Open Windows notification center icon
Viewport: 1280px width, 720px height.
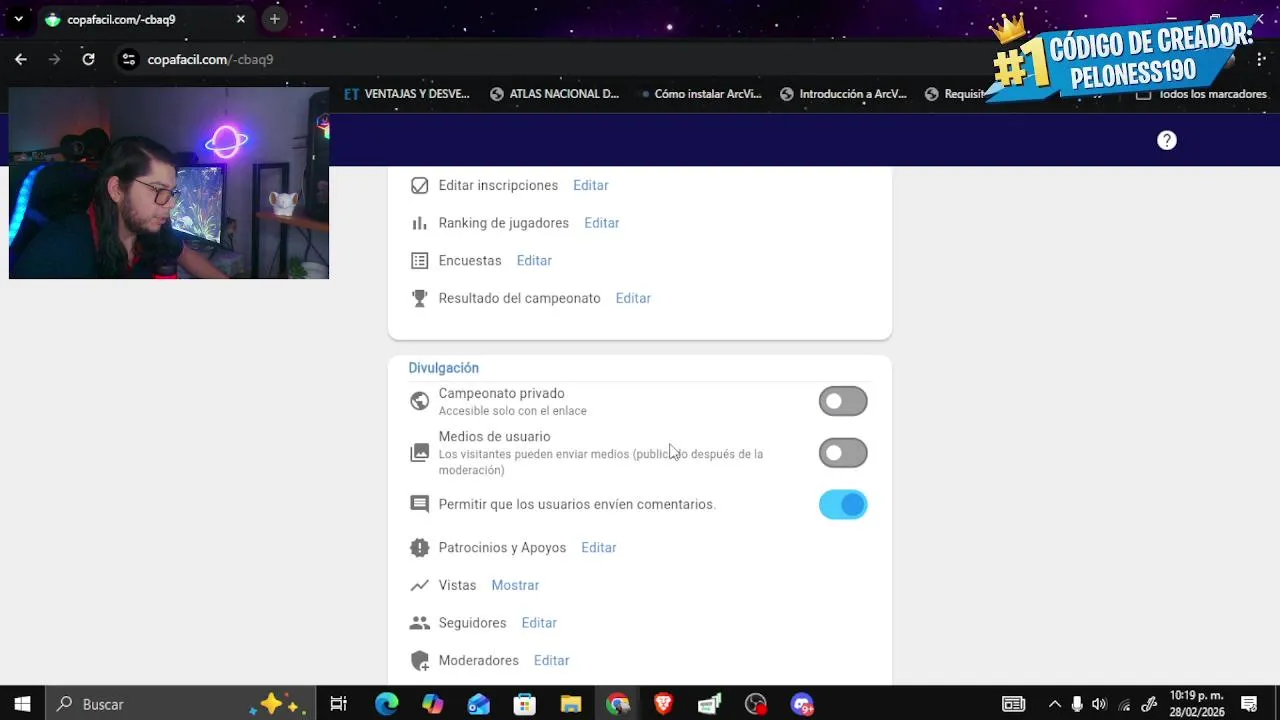1249,704
